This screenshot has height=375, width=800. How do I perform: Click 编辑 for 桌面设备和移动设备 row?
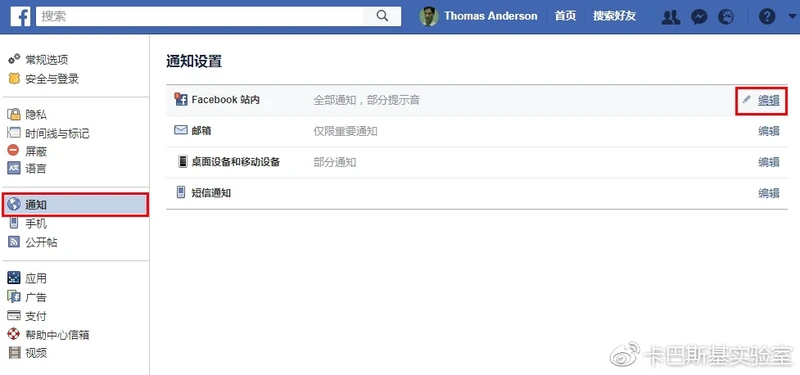[769, 162]
